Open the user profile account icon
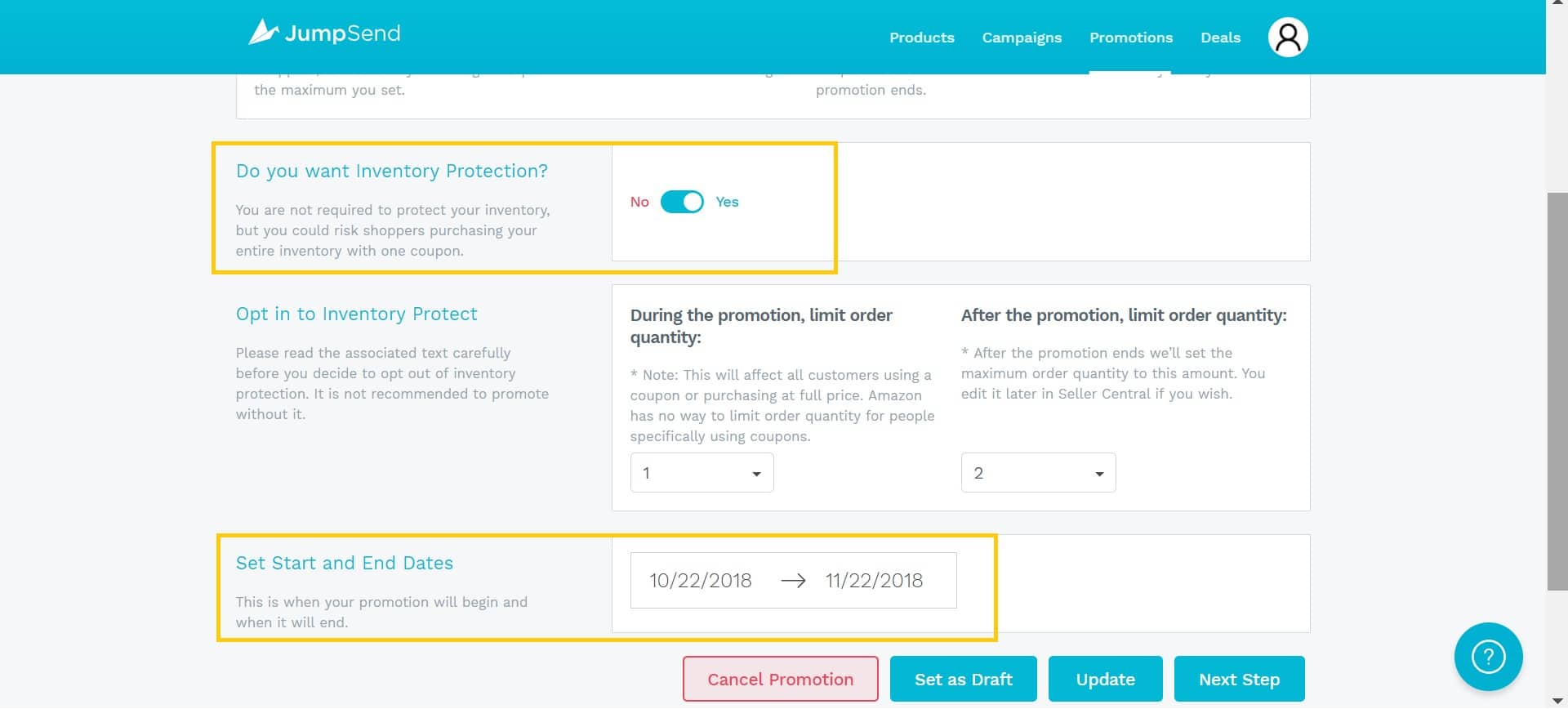 pos(1288,38)
